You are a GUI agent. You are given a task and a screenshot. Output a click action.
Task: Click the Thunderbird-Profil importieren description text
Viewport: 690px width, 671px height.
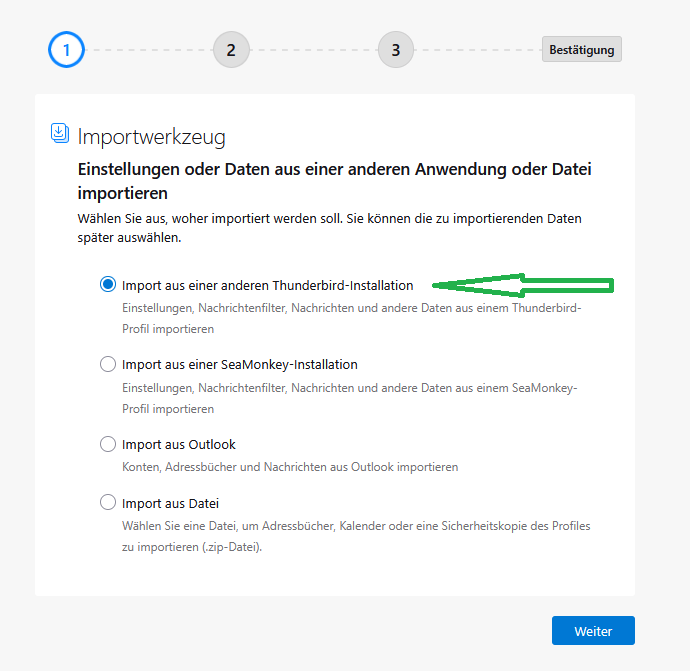352,318
